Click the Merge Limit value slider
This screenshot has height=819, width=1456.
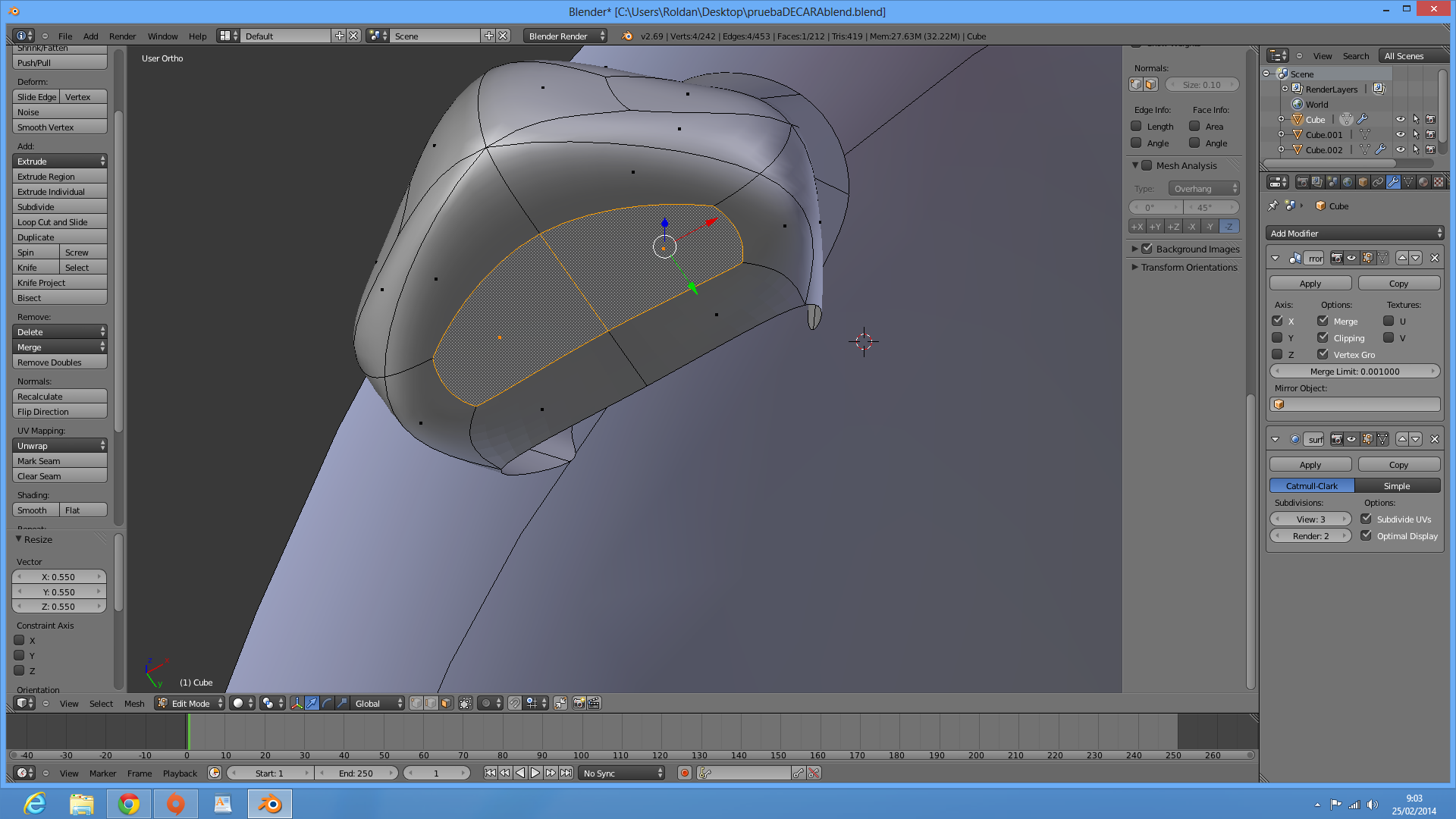[x=1355, y=372]
